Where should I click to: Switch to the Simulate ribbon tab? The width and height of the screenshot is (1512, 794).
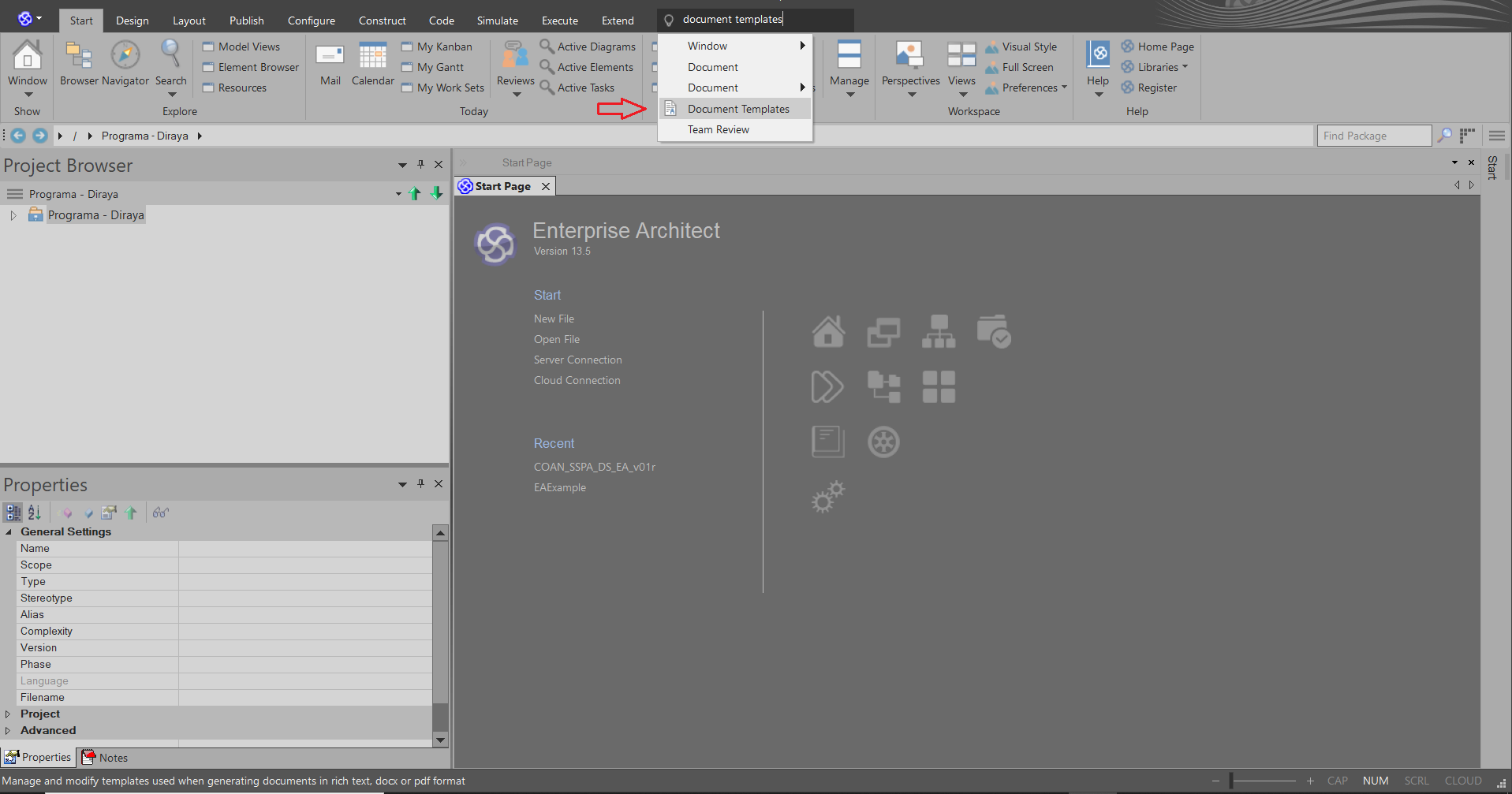click(x=498, y=21)
